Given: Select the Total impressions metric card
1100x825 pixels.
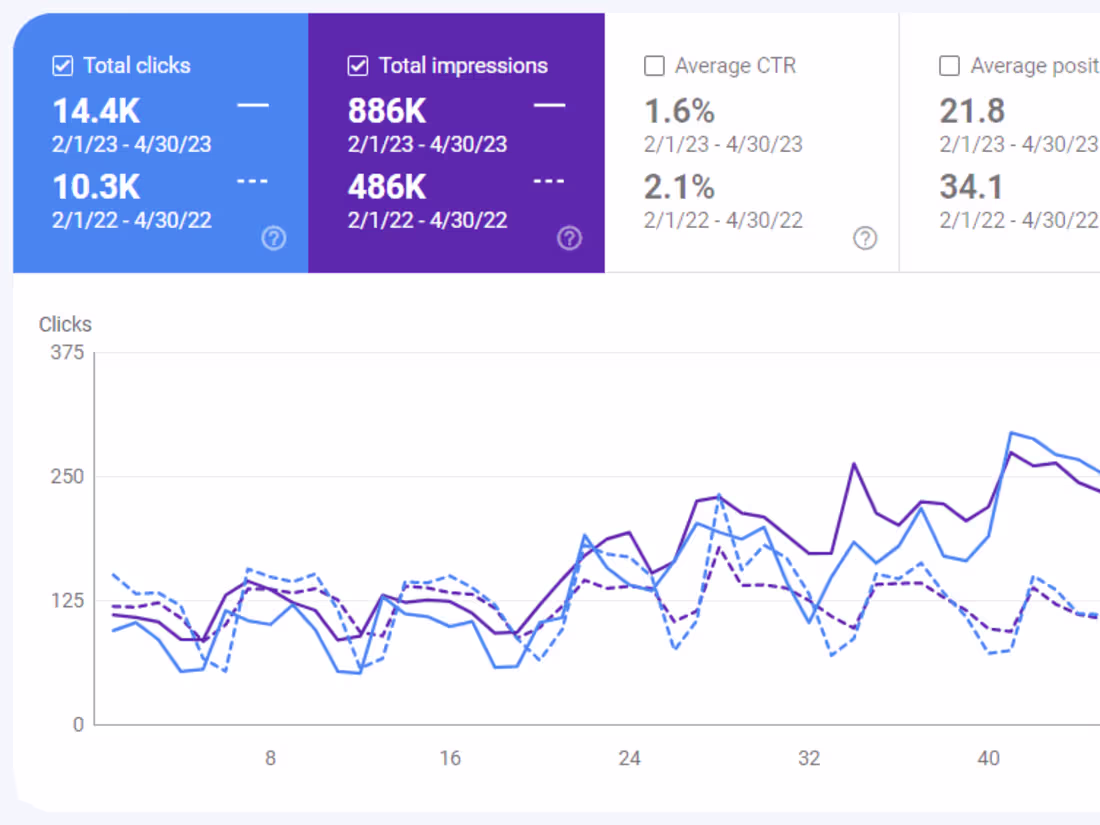Looking at the screenshot, I should (x=456, y=140).
